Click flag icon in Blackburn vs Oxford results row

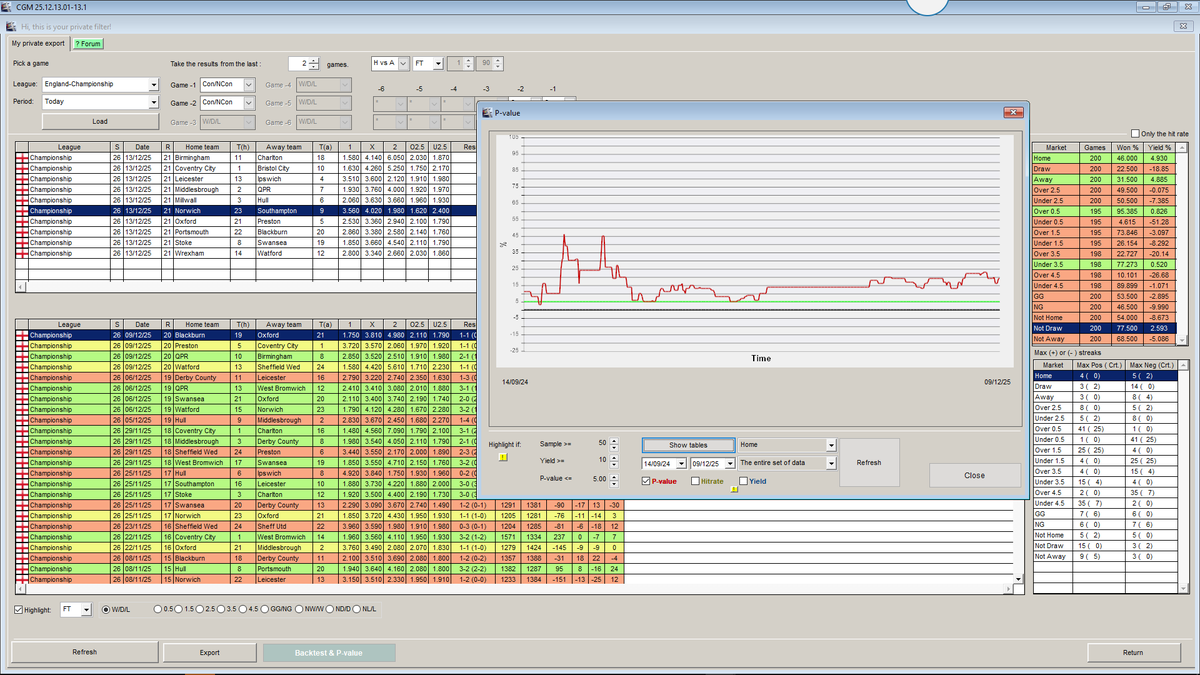click(22, 335)
